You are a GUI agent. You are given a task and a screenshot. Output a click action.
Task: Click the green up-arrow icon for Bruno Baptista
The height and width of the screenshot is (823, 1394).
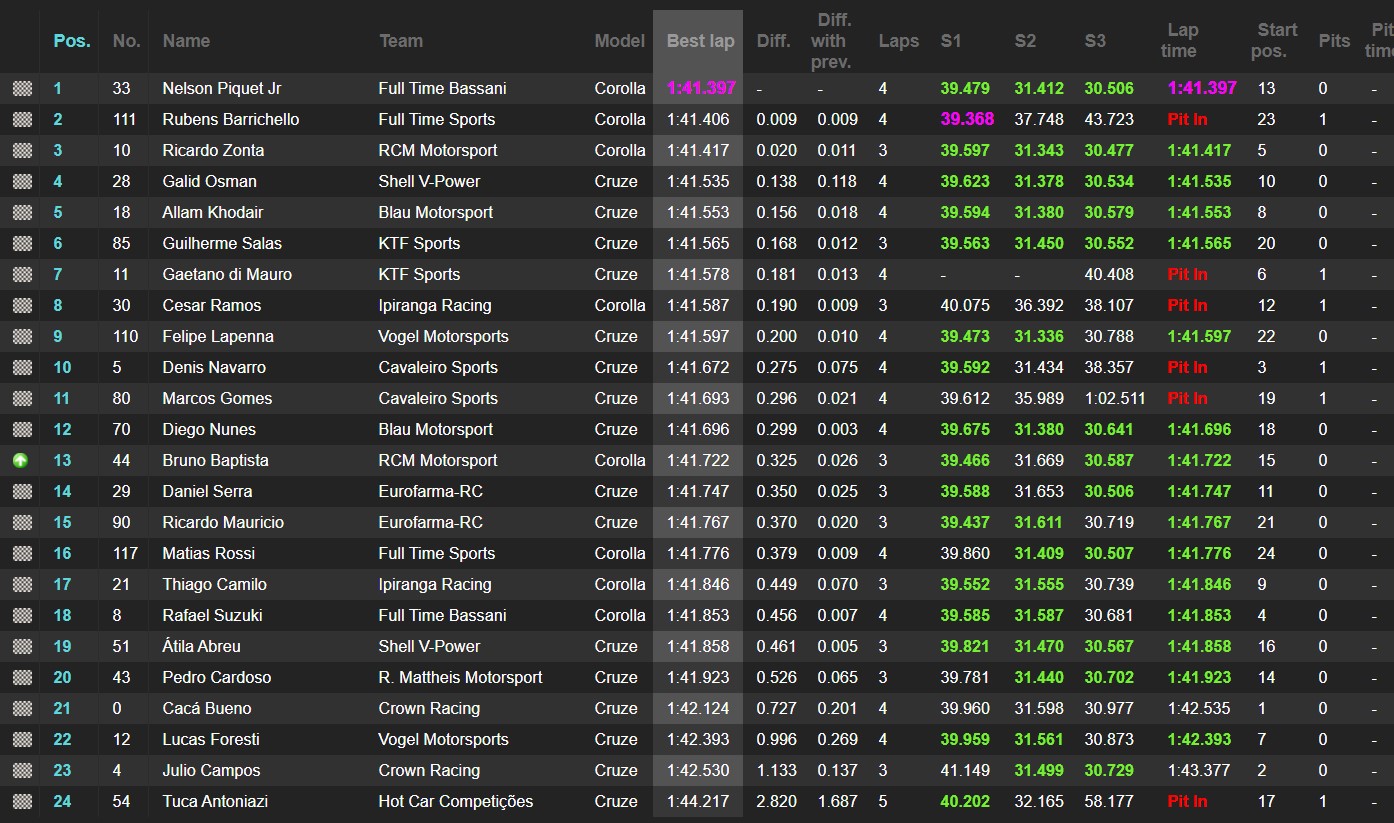21,461
